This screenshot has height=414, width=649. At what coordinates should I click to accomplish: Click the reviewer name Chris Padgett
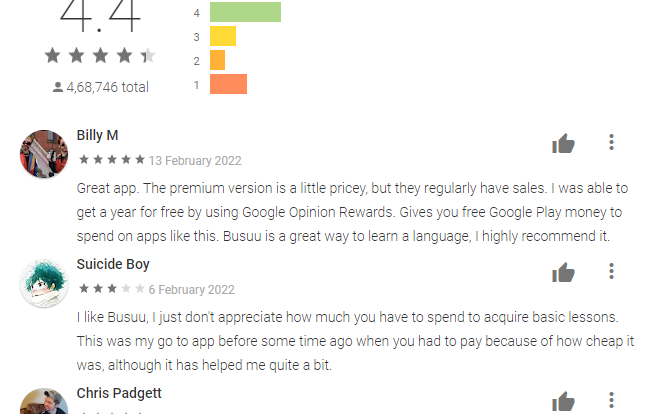pos(119,393)
